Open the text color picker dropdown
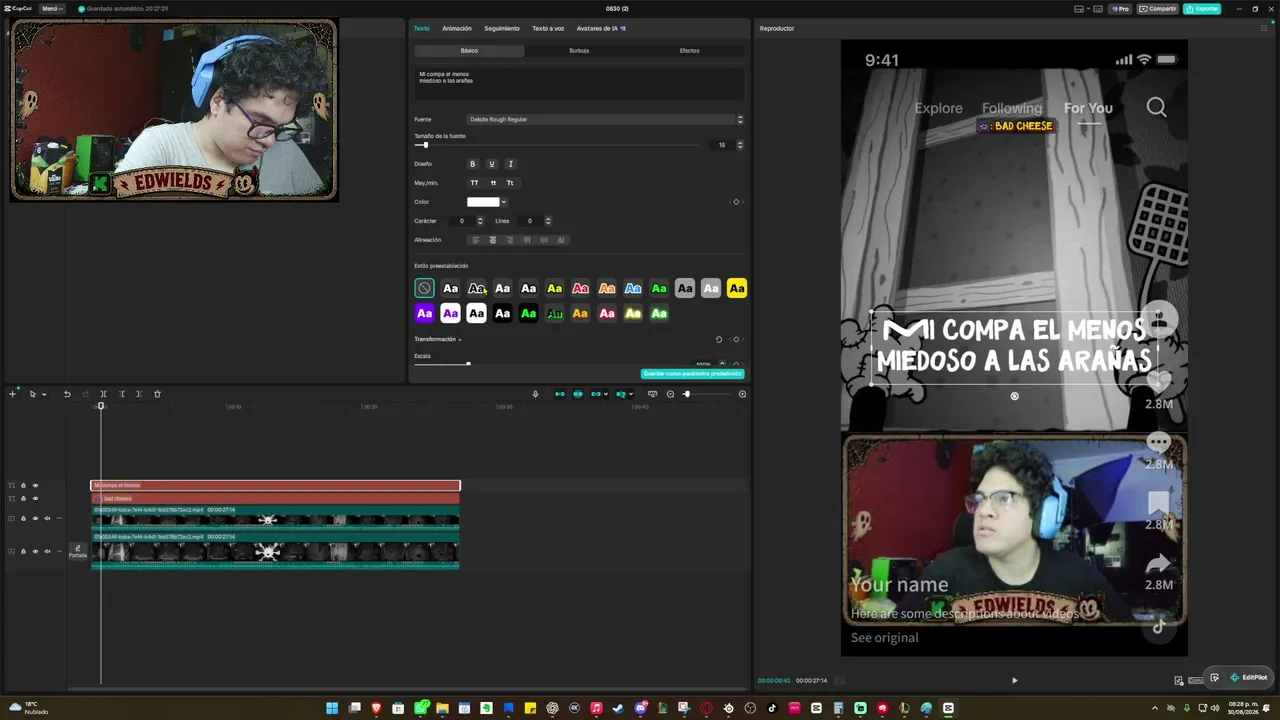This screenshot has width=1280, height=720. click(504, 202)
